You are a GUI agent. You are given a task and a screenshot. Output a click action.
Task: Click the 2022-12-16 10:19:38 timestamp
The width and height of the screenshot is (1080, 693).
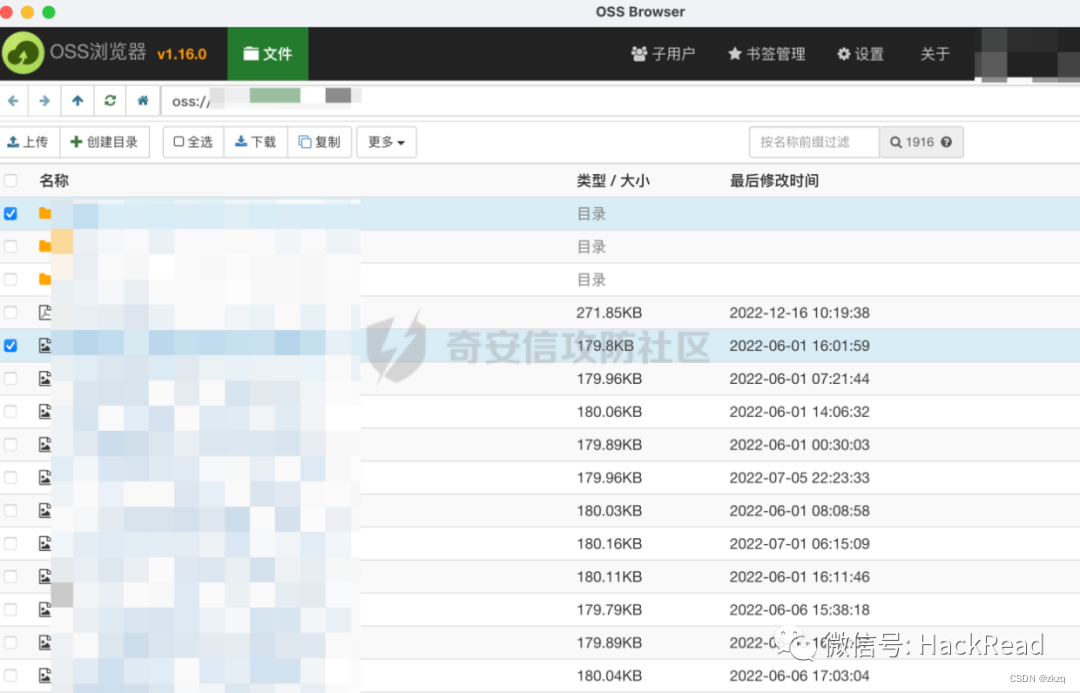(x=800, y=313)
